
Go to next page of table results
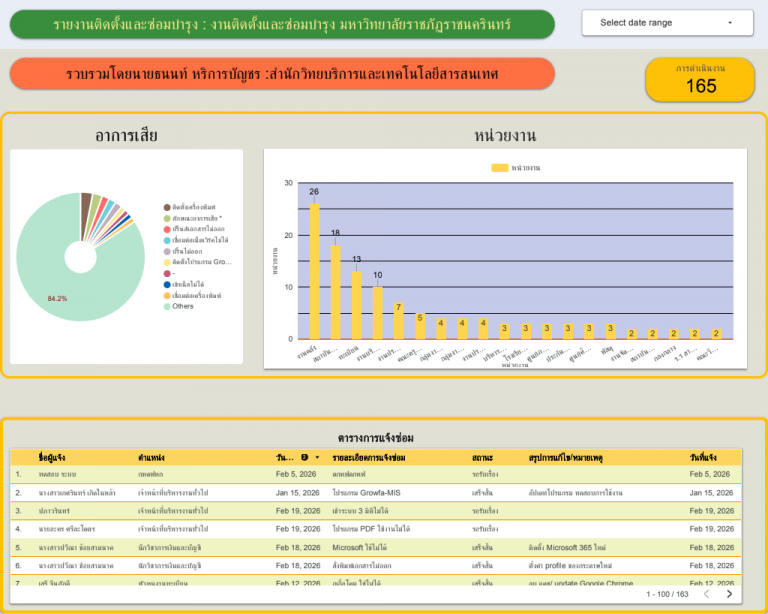click(x=729, y=594)
